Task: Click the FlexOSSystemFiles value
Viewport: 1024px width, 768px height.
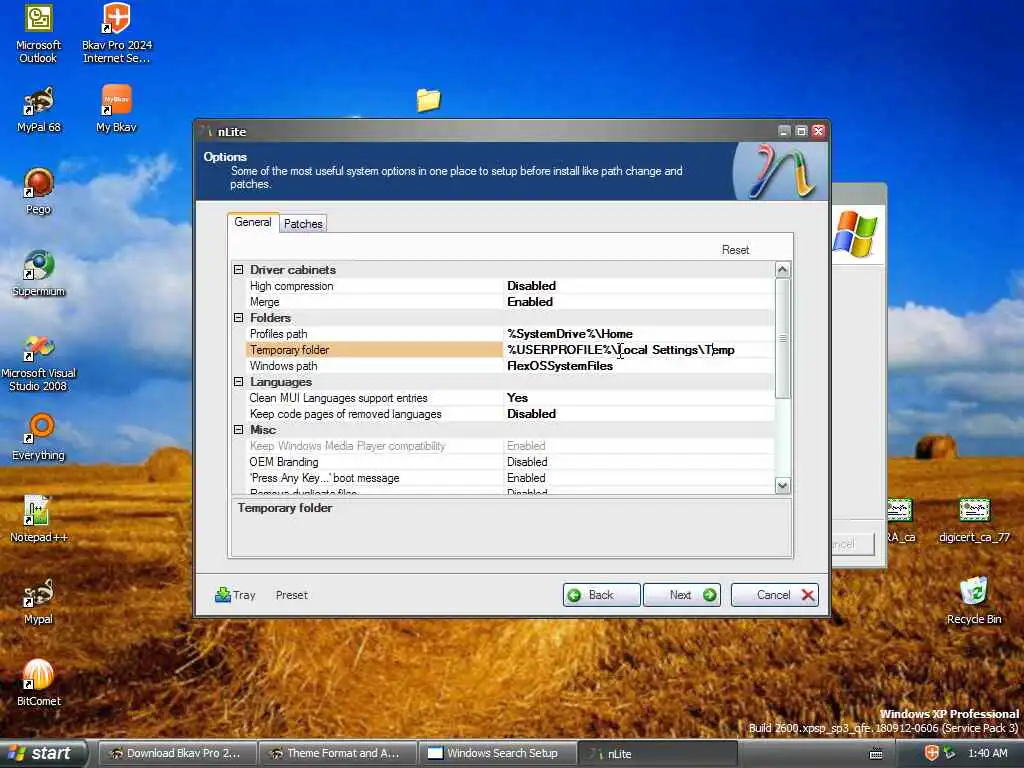Action: (560, 366)
